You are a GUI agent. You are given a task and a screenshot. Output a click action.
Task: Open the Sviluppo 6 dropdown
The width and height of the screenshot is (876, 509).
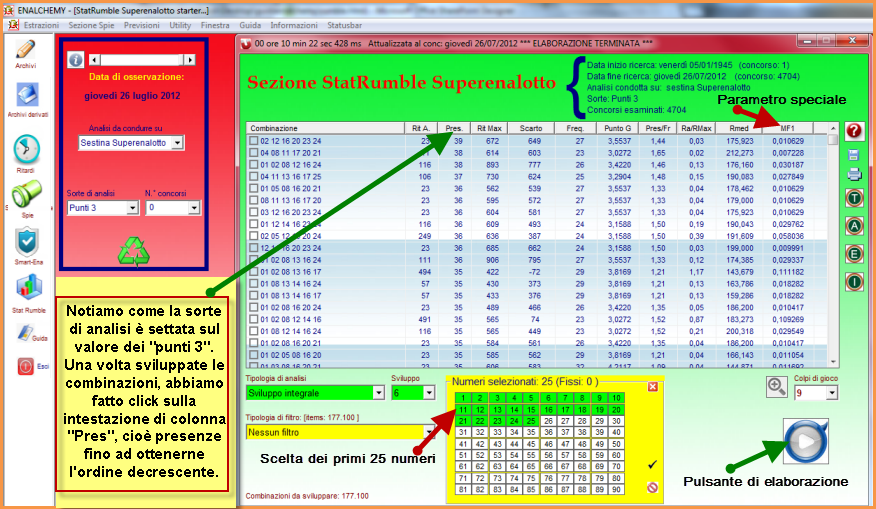coord(429,393)
